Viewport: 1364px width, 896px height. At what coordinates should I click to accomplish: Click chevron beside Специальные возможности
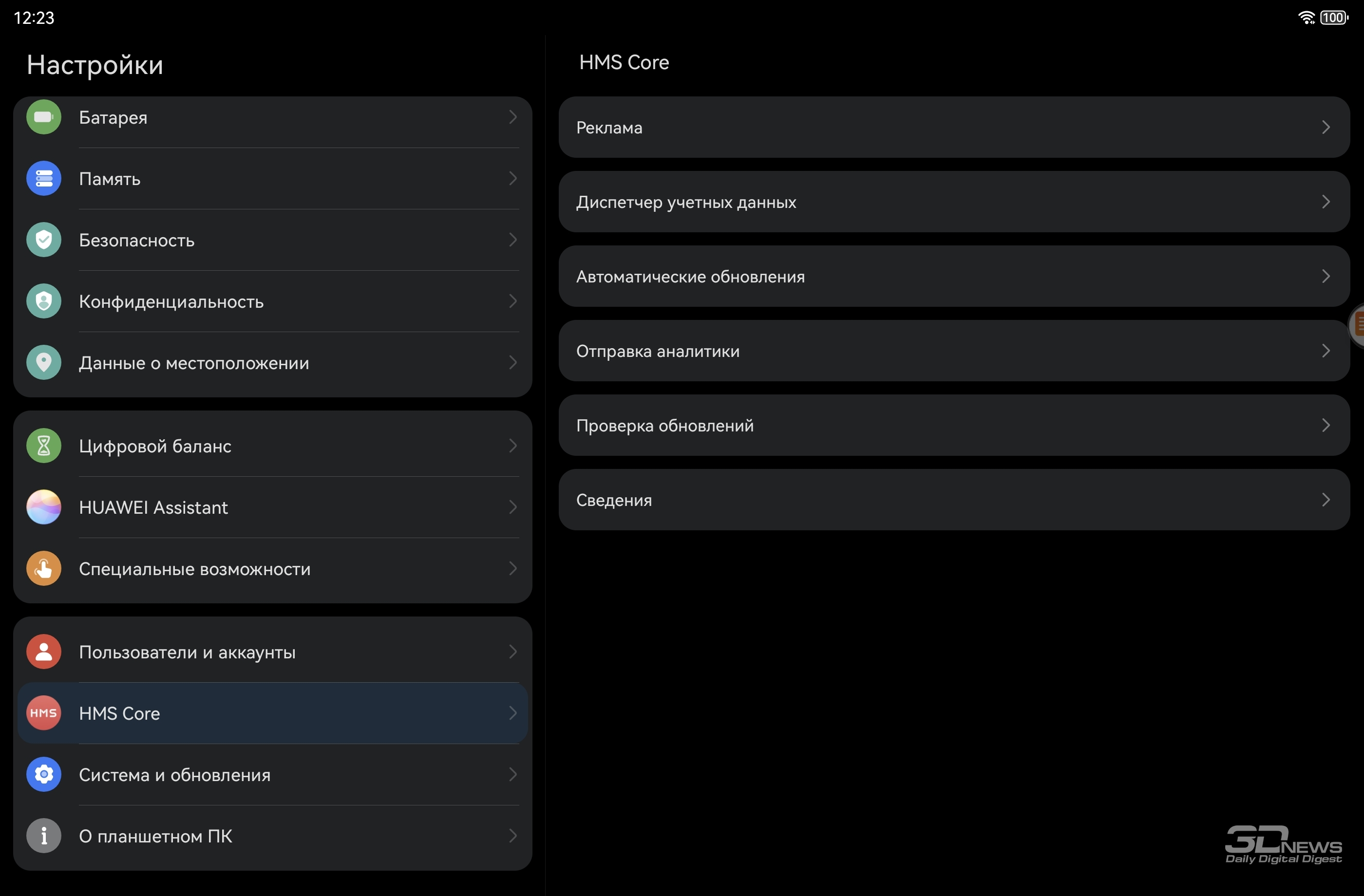tap(513, 568)
